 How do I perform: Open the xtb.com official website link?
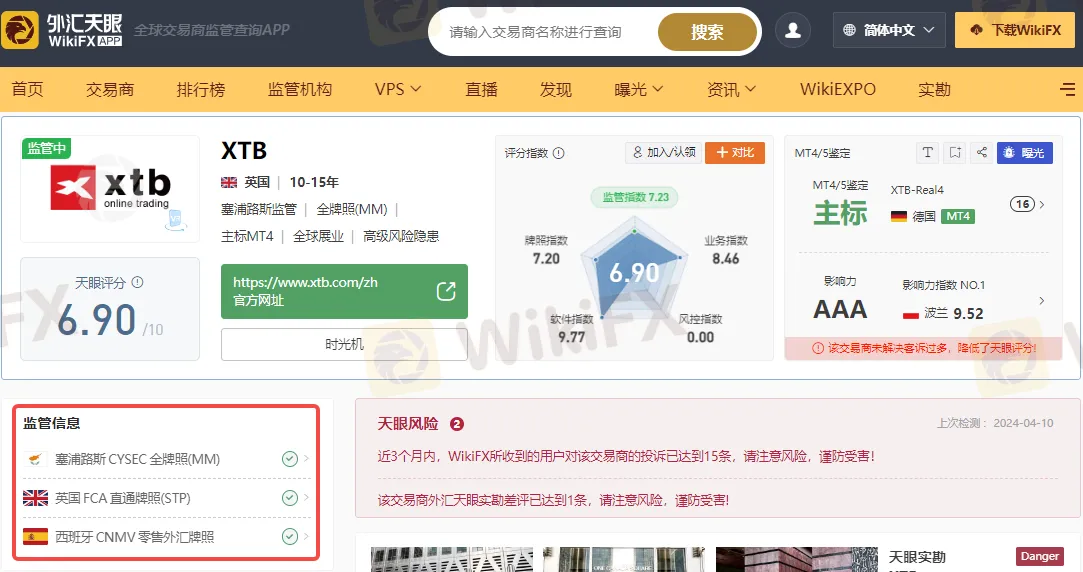pos(344,291)
